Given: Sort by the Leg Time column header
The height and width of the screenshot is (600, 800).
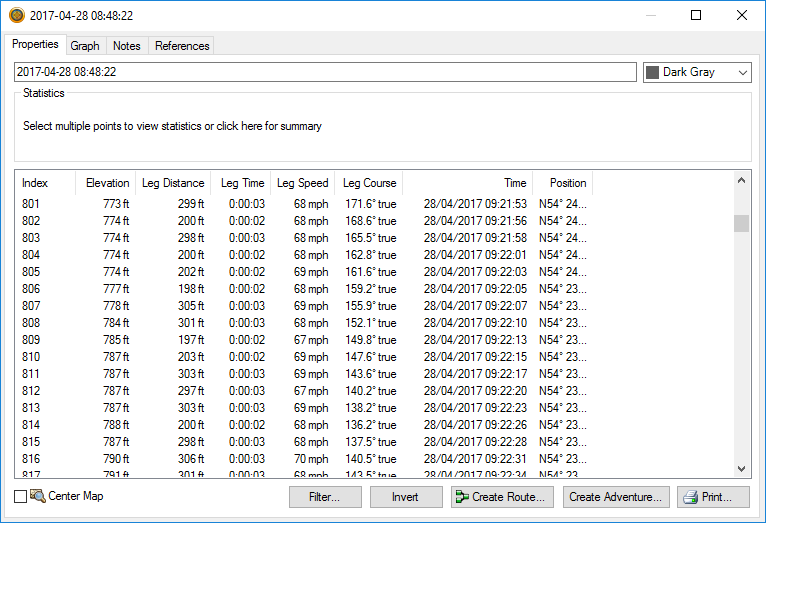Looking at the screenshot, I should click(241, 183).
